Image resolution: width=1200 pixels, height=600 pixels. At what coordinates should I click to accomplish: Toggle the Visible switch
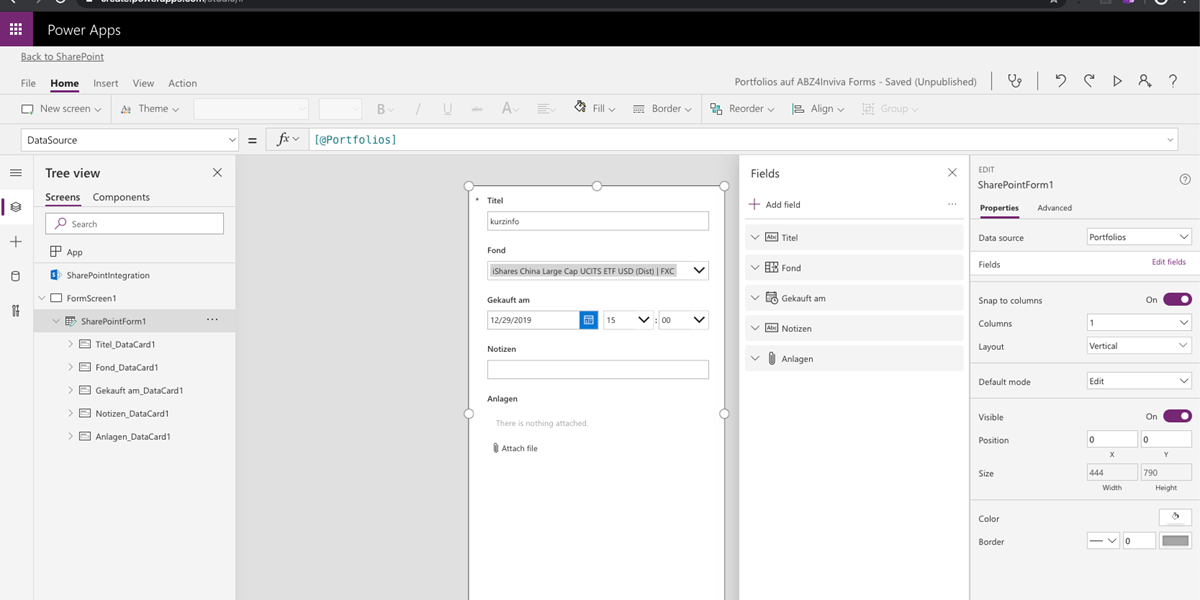pyautogui.click(x=1177, y=416)
